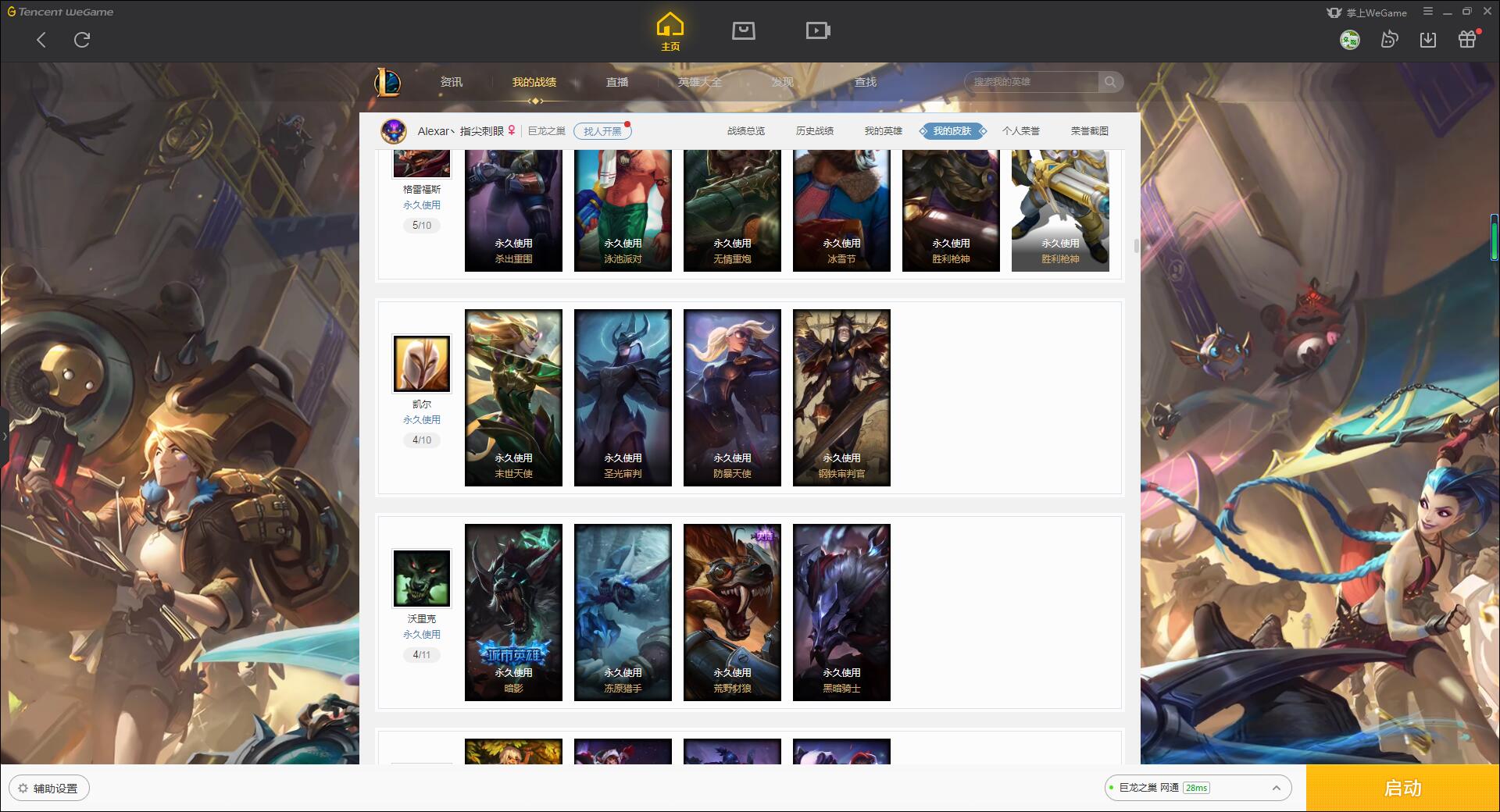Click the 格雷福斯 5/10 skin count badge
Image resolution: width=1500 pixels, height=812 pixels.
point(422,226)
